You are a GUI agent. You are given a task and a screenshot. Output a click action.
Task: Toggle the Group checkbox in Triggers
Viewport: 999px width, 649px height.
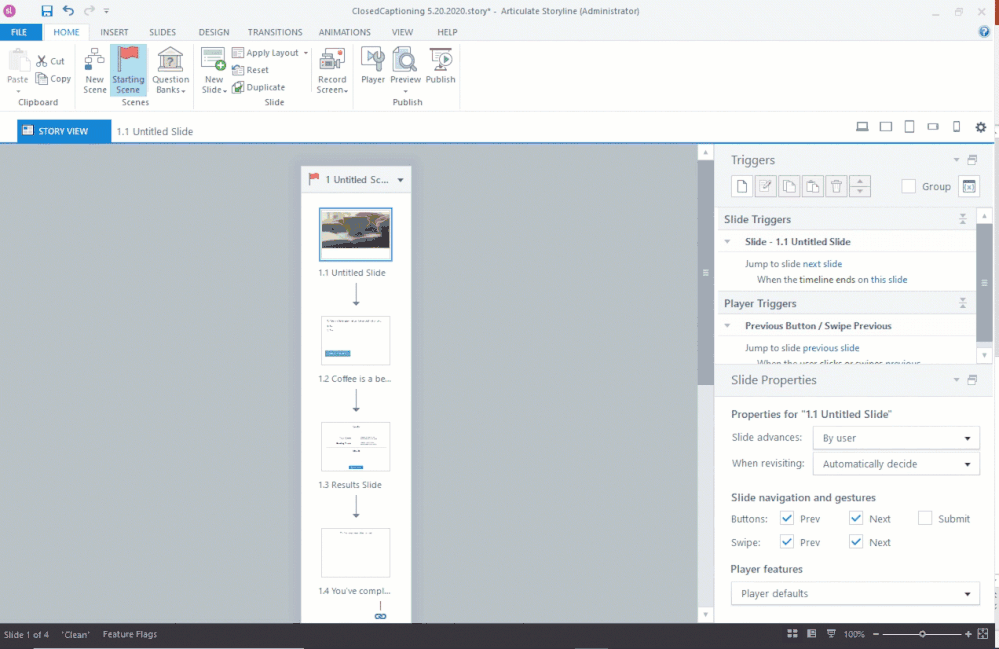(x=908, y=186)
